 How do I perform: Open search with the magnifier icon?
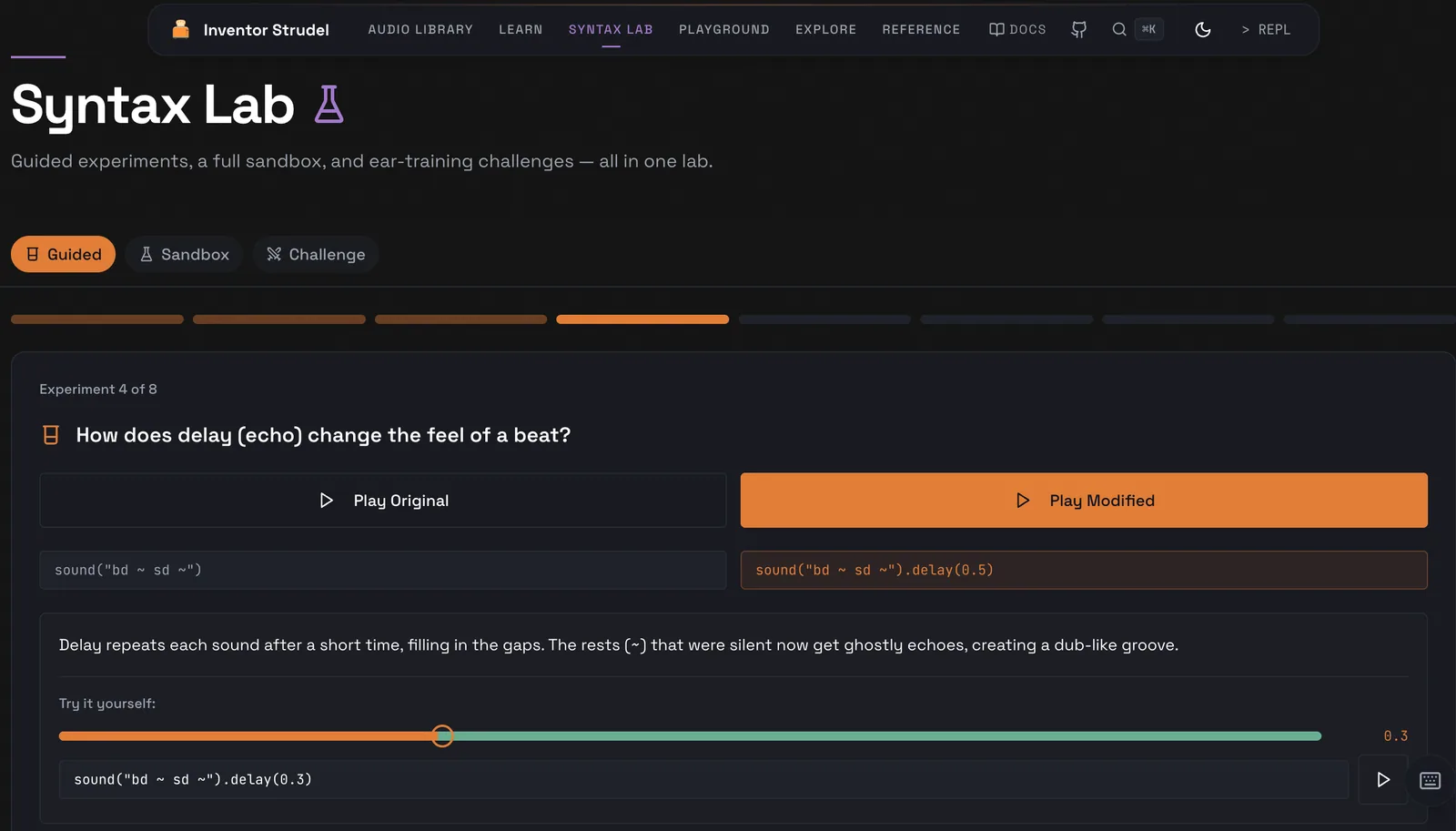pos(1119,29)
